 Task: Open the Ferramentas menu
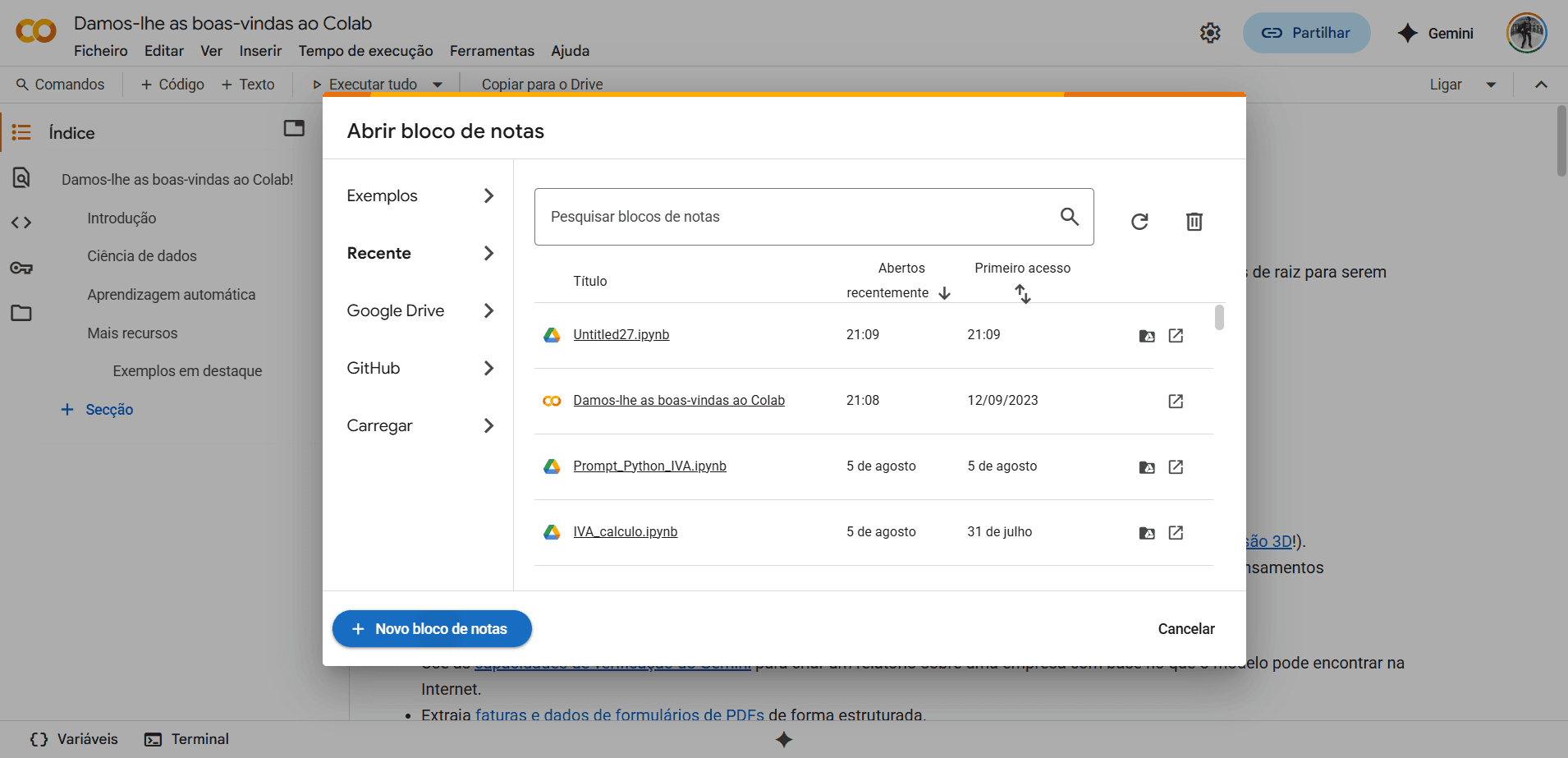click(492, 51)
